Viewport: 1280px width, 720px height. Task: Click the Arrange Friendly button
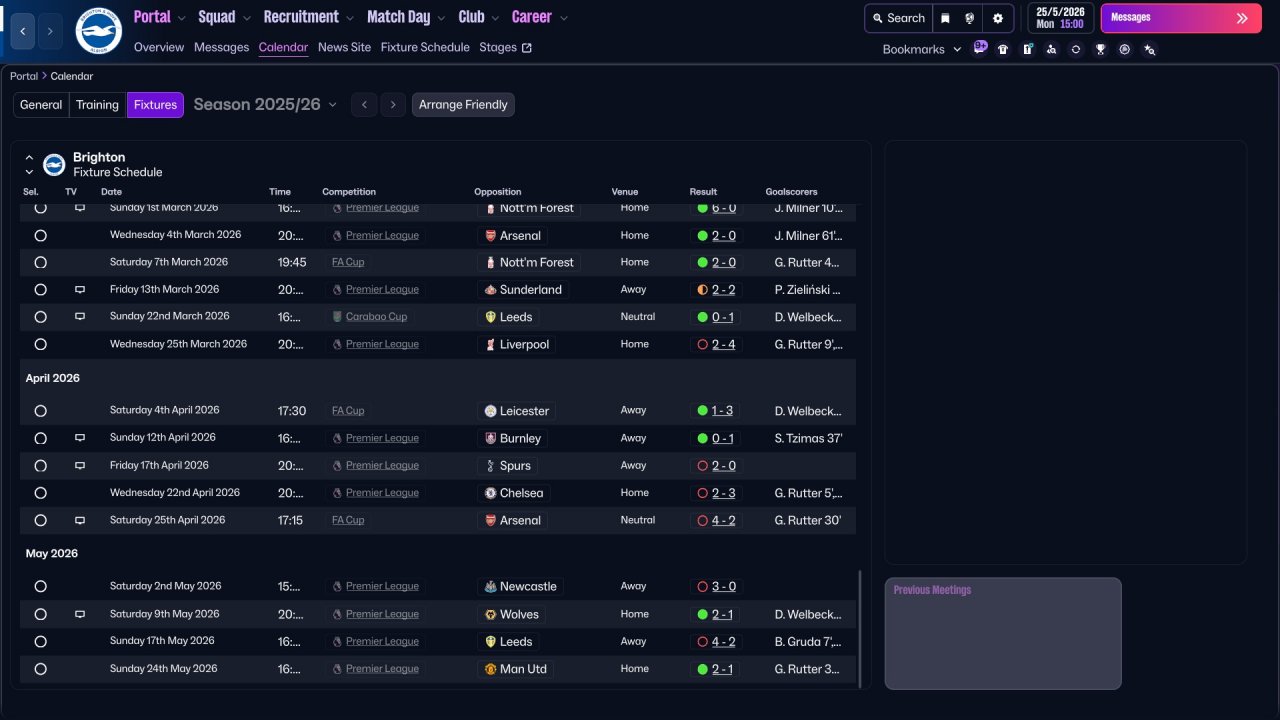pyautogui.click(x=463, y=105)
